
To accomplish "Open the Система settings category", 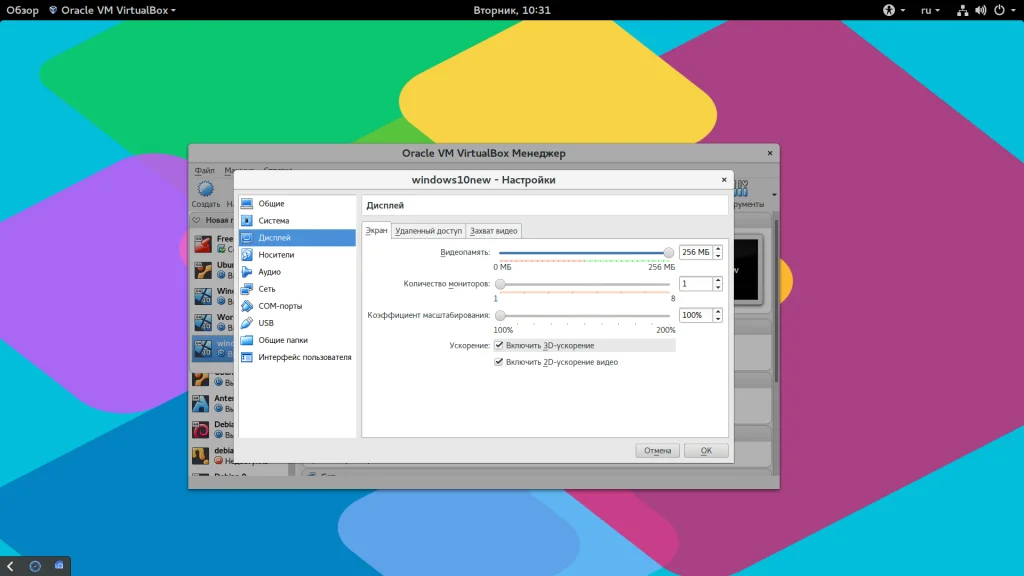I will tap(273, 221).
